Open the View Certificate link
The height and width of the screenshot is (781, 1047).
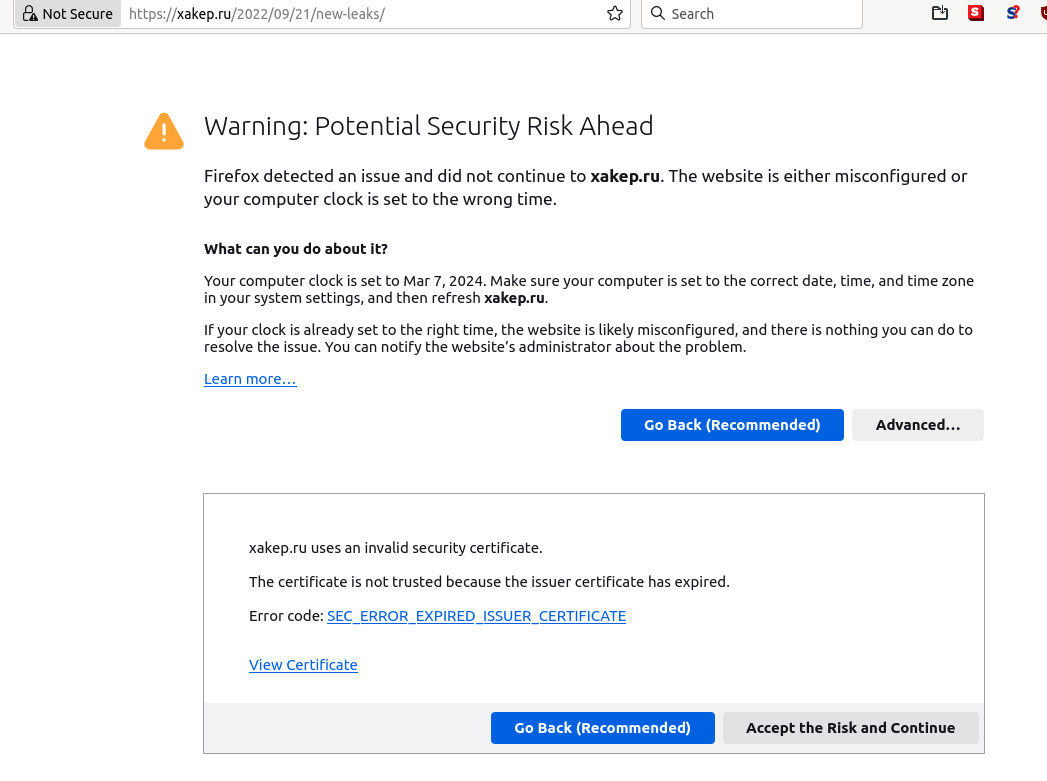tap(303, 665)
